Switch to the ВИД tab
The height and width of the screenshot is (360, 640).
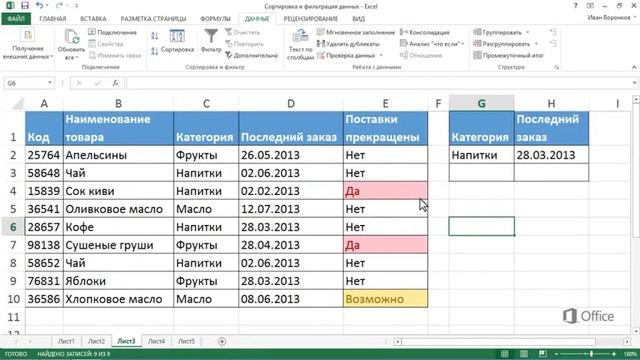(x=358, y=19)
